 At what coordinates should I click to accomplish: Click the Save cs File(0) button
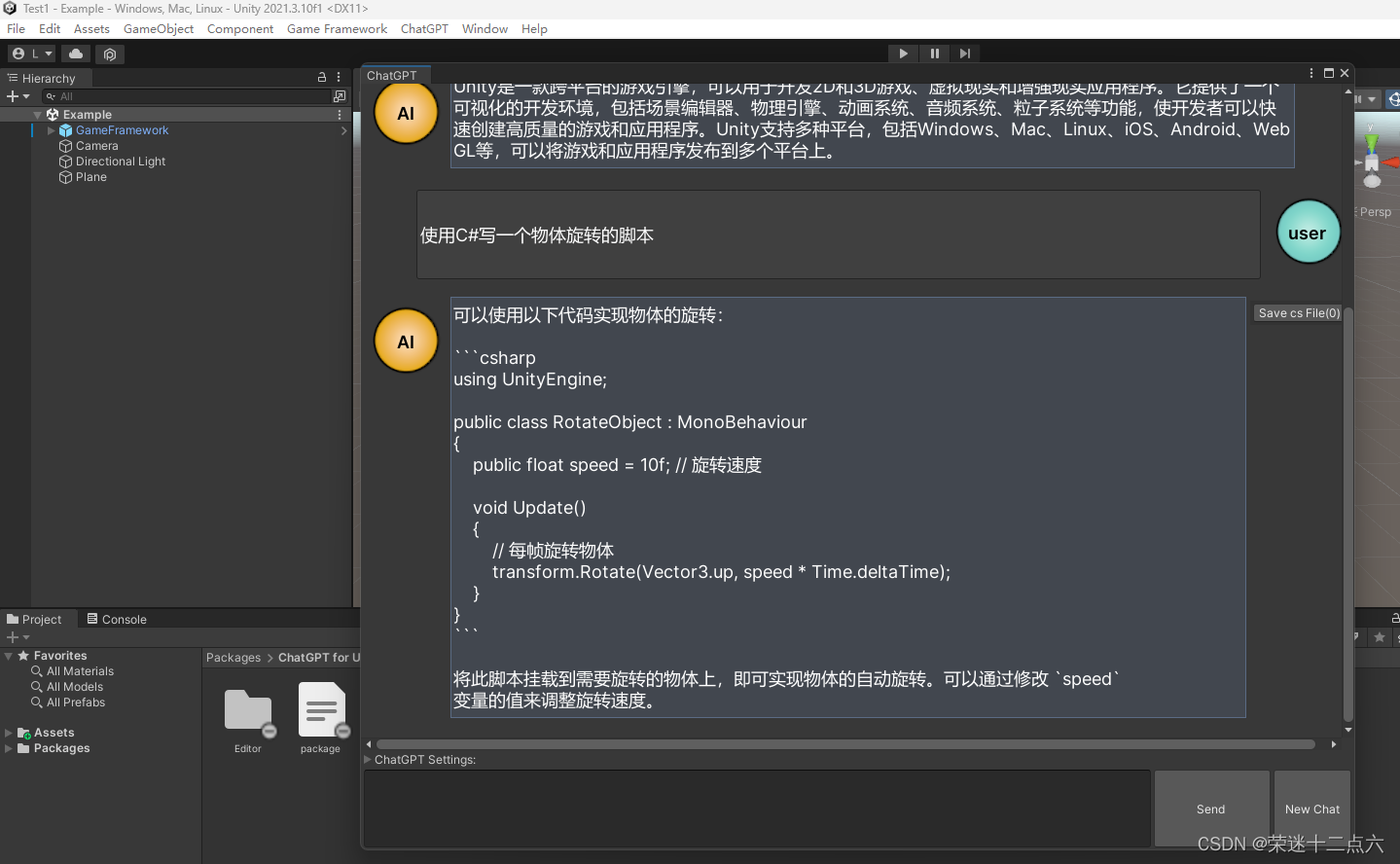(1299, 313)
